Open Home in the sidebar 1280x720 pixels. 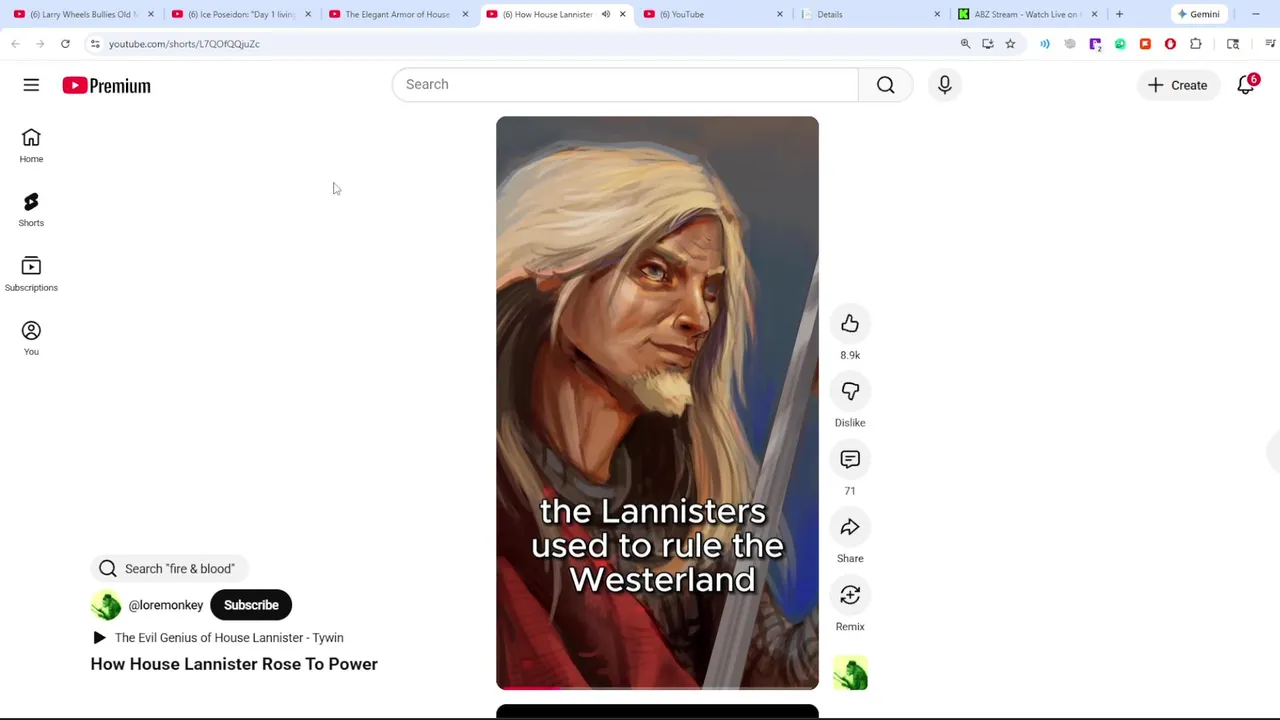tap(31, 145)
